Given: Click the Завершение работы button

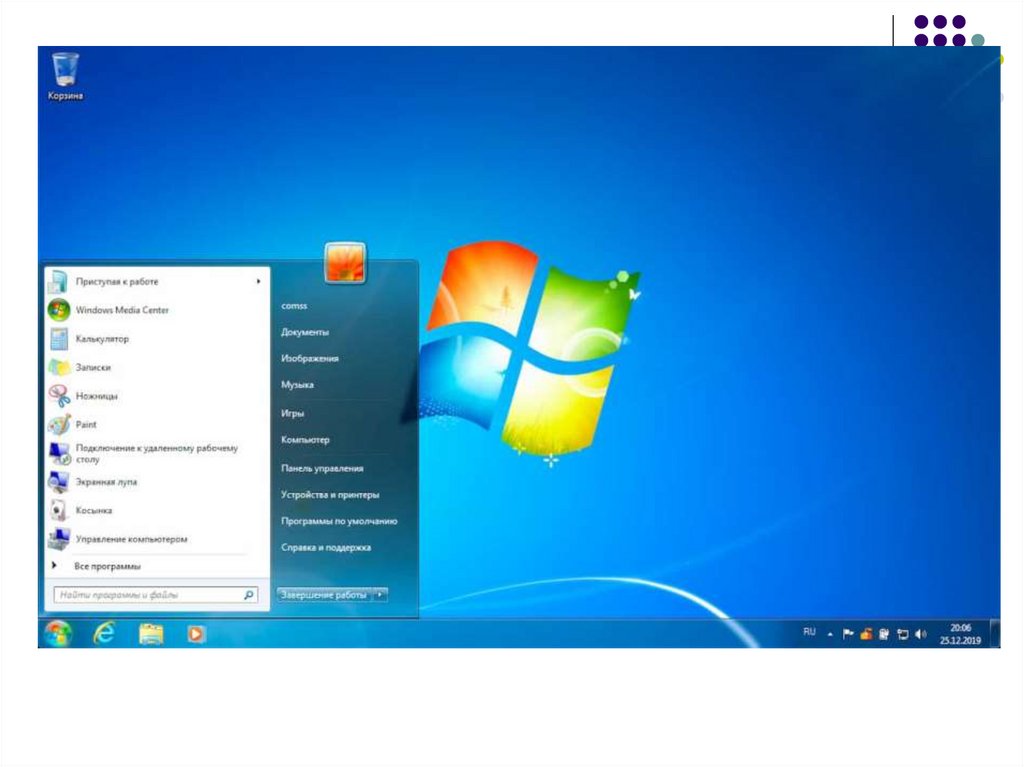Looking at the screenshot, I should tap(325, 595).
